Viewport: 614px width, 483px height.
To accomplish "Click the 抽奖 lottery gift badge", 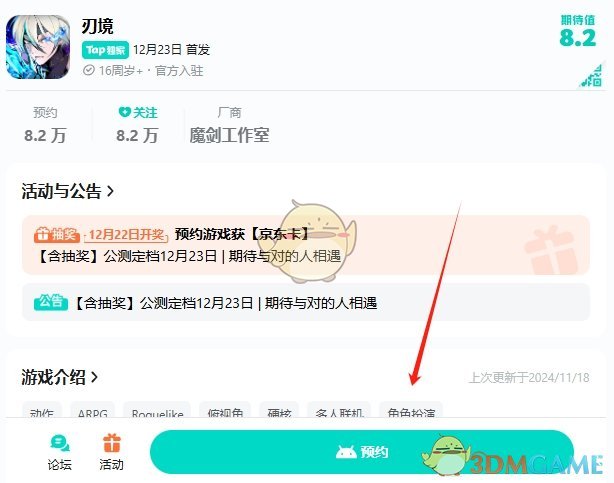I will click(x=57, y=234).
